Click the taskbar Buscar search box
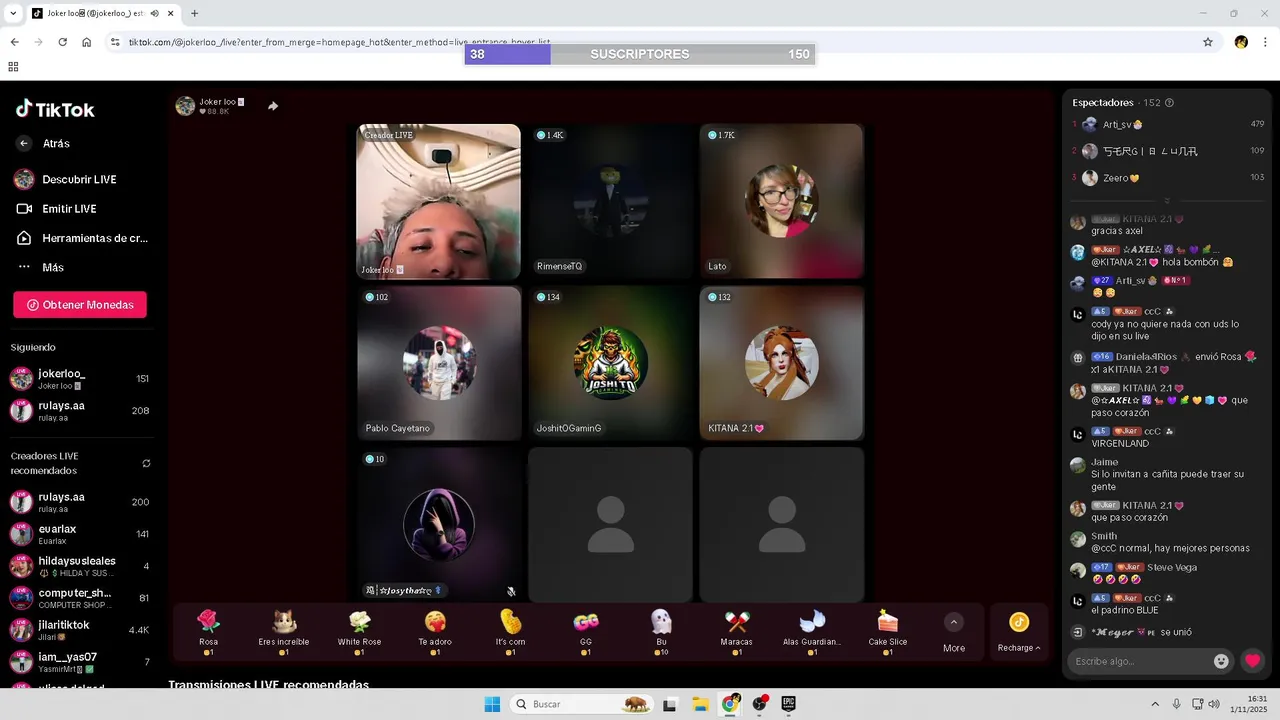This screenshot has width=1280, height=720. click(582, 704)
